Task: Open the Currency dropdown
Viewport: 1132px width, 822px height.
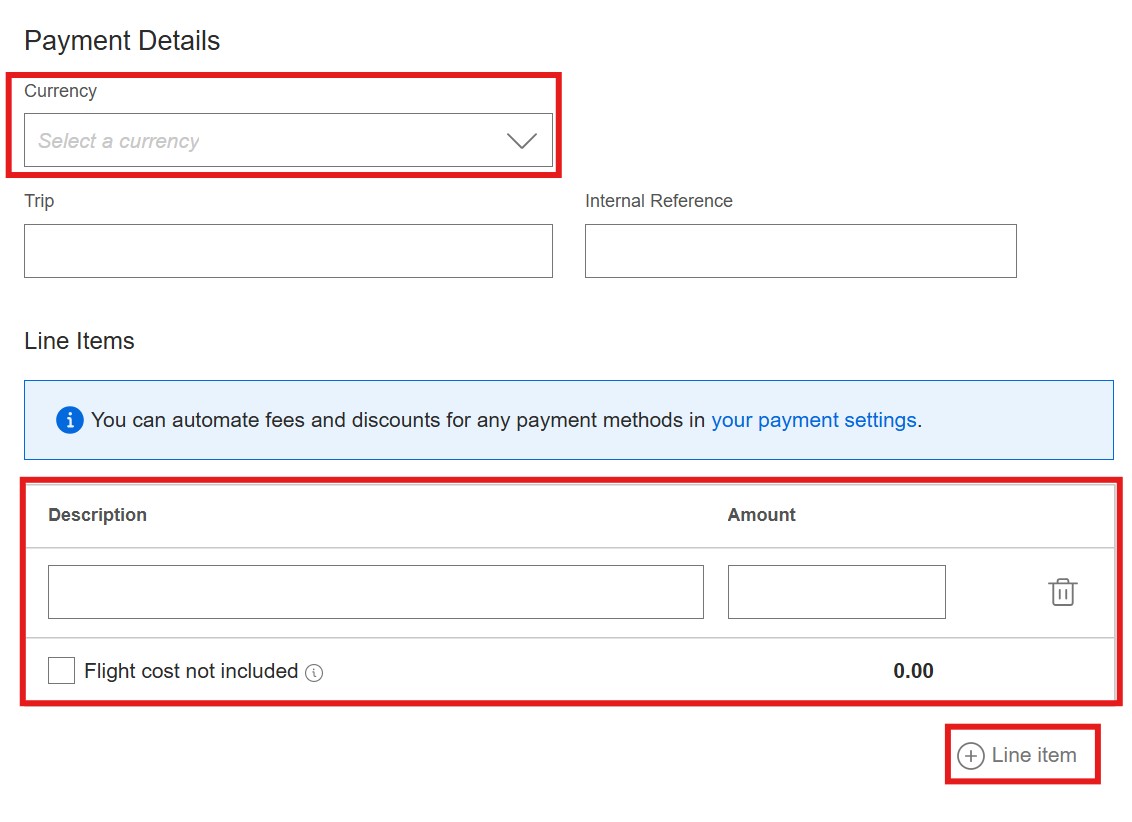Action: pos(288,140)
